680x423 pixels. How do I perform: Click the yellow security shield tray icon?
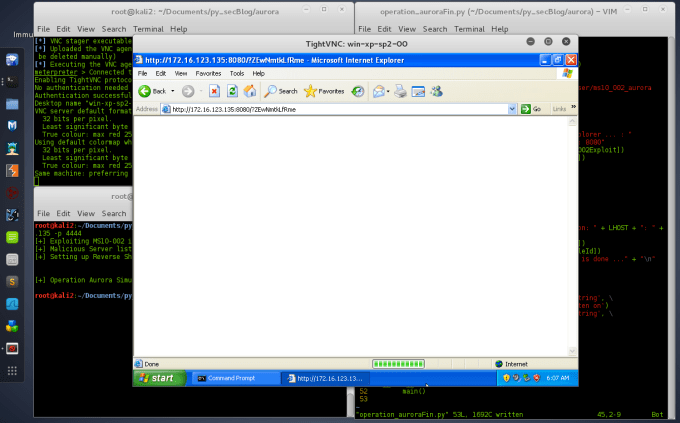click(x=506, y=378)
